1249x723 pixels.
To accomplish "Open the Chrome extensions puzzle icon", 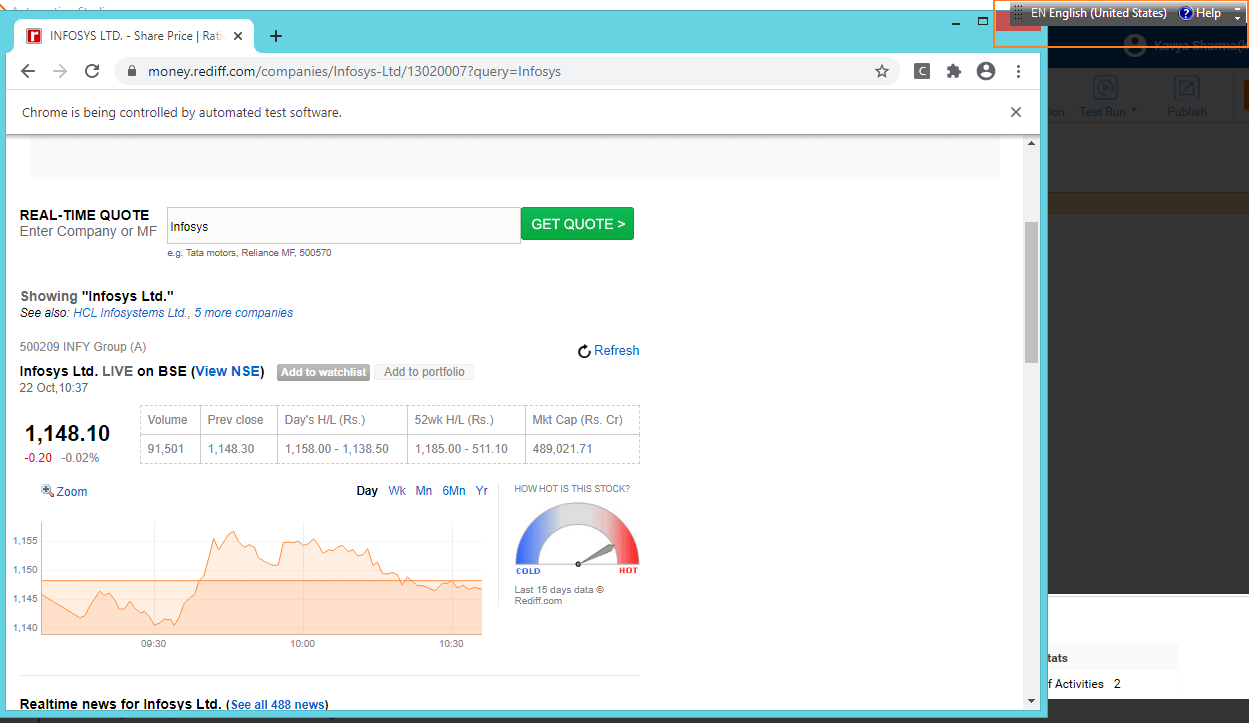I will pyautogui.click(x=954, y=71).
